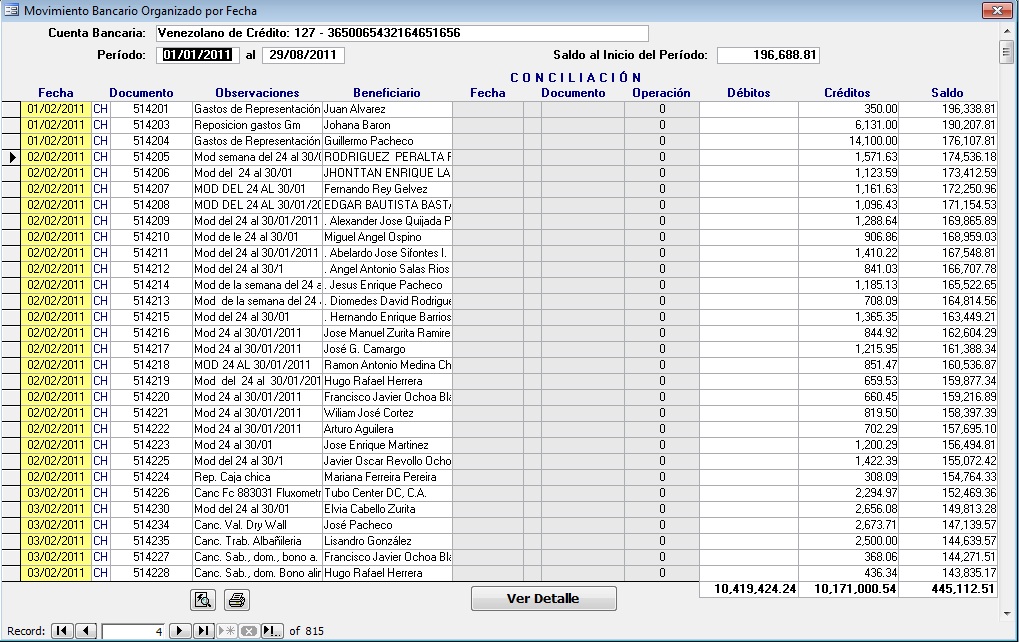Click the Operación column header

click(x=661, y=93)
